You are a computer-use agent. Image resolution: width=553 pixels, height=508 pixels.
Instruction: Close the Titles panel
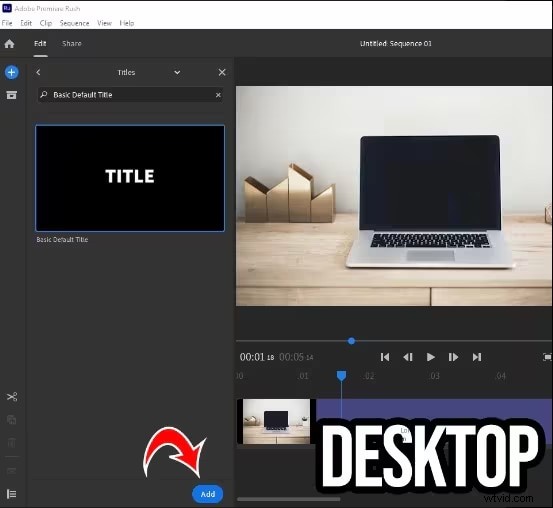pyautogui.click(x=222, y=72)
